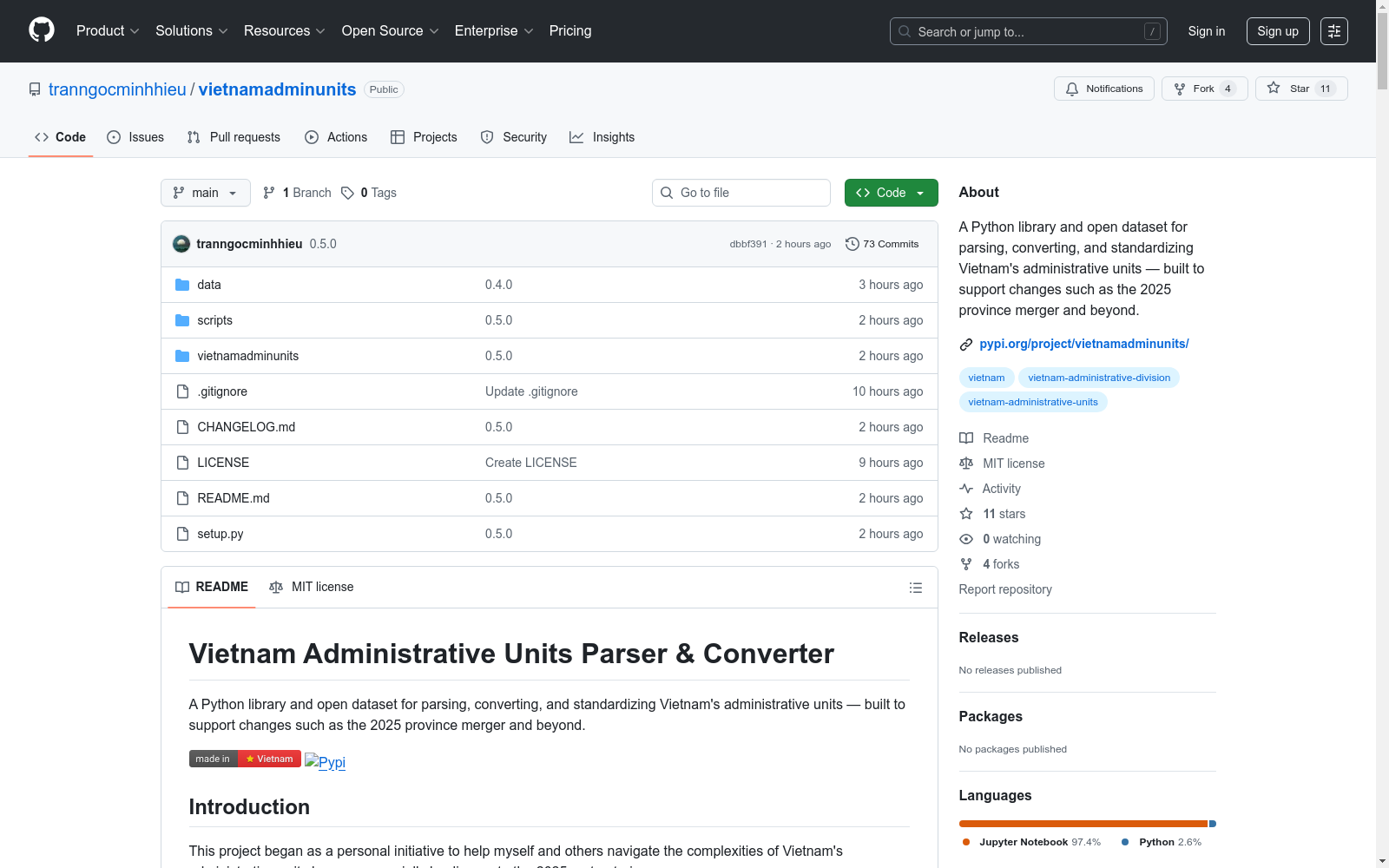
Task: Click the outline icon in README header
Action: [915, 588]
